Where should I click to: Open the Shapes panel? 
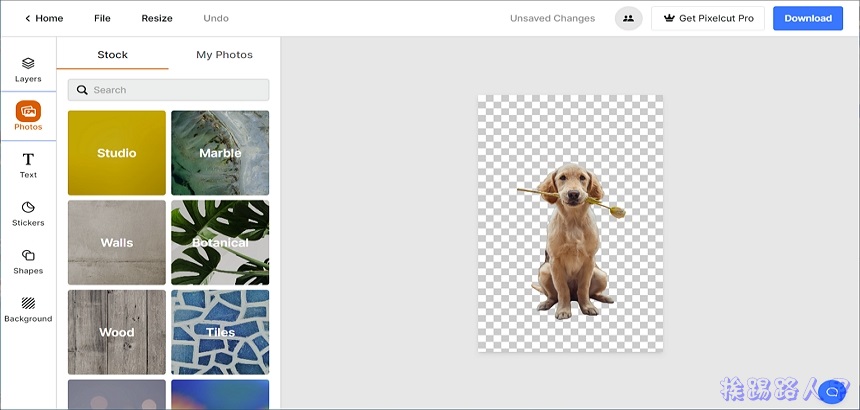click(x=28, y=261)
